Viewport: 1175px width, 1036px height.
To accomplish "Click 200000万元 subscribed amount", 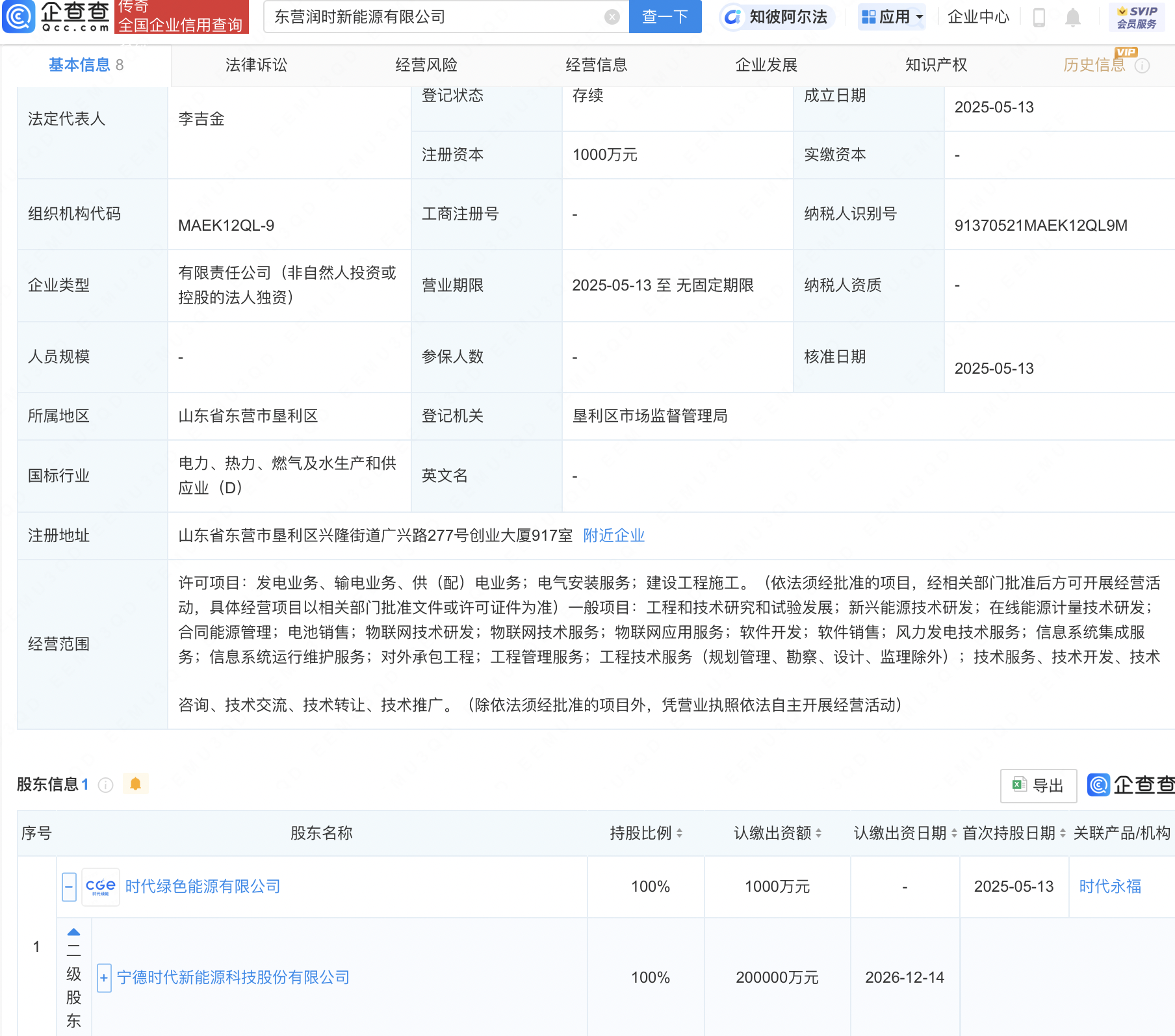I will [777, 978].
